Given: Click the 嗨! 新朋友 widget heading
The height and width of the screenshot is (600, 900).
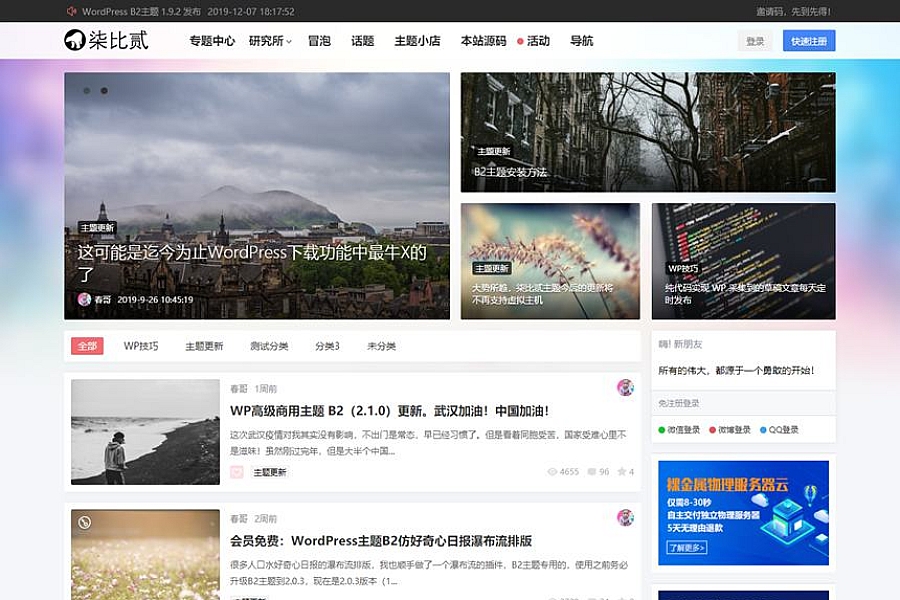Looking at the screenshot, I should (680, 344).
